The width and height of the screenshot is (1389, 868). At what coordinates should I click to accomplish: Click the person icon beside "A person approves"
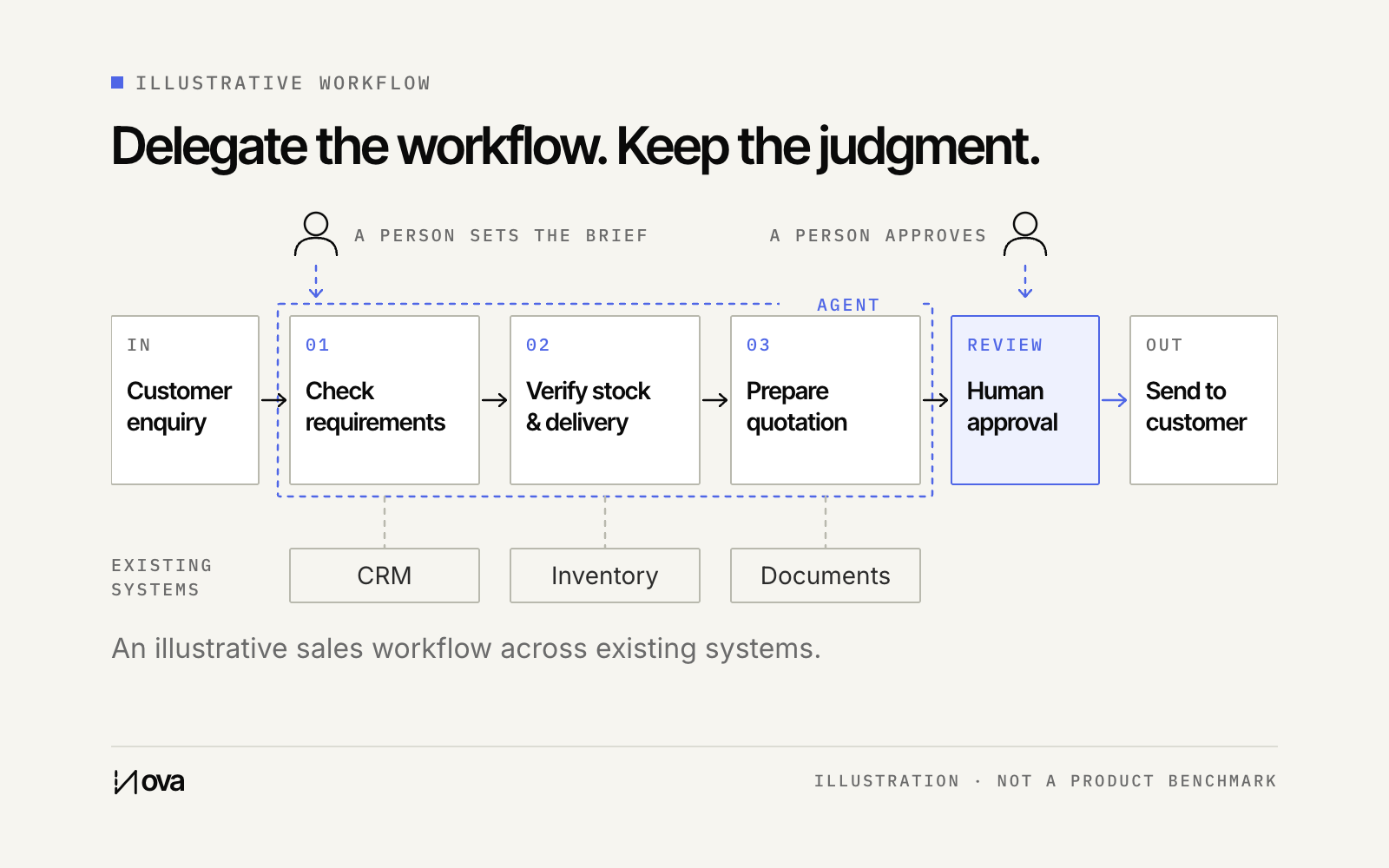tap(1025, 234)
